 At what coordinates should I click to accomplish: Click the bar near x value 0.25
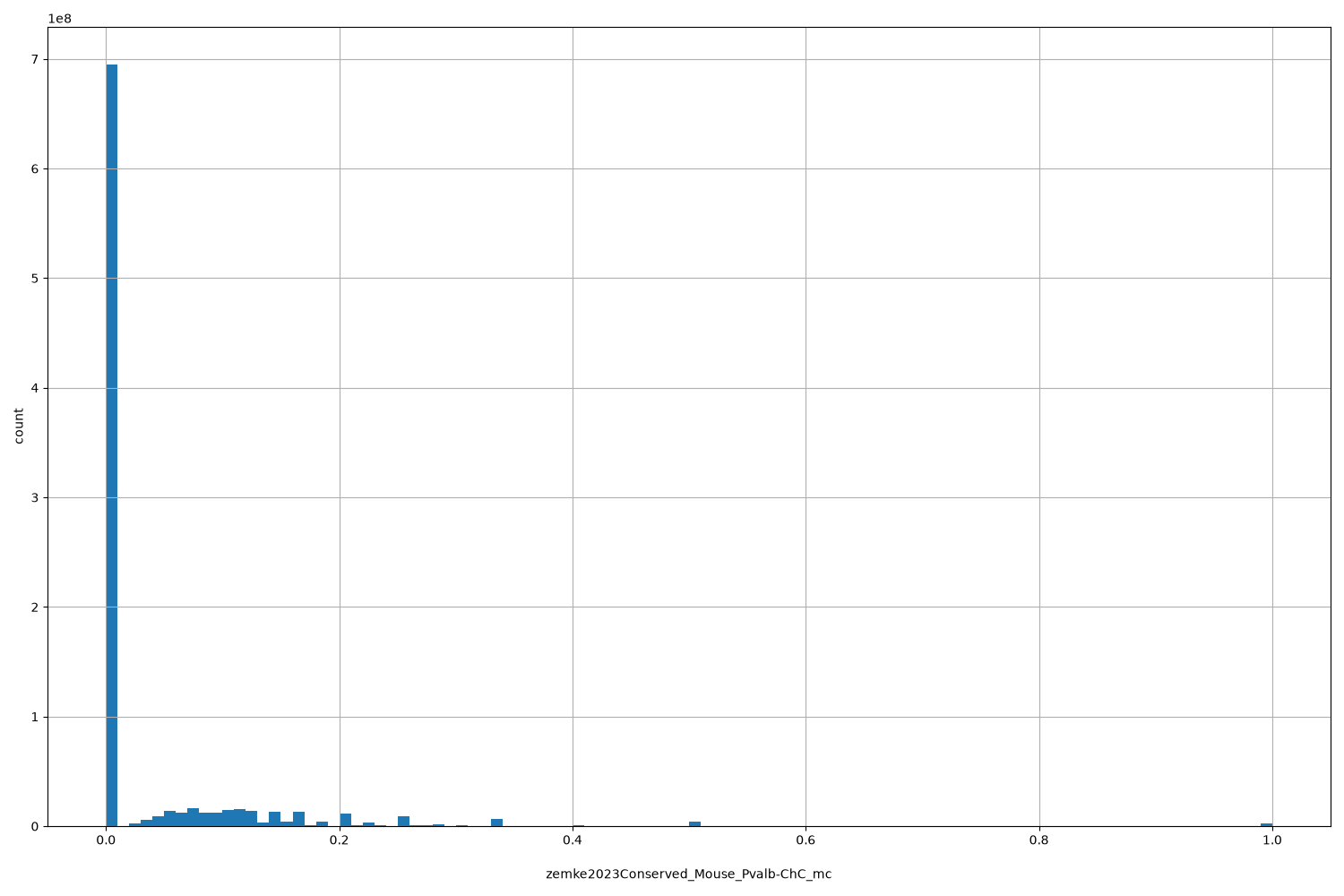(x=403, y=821)
